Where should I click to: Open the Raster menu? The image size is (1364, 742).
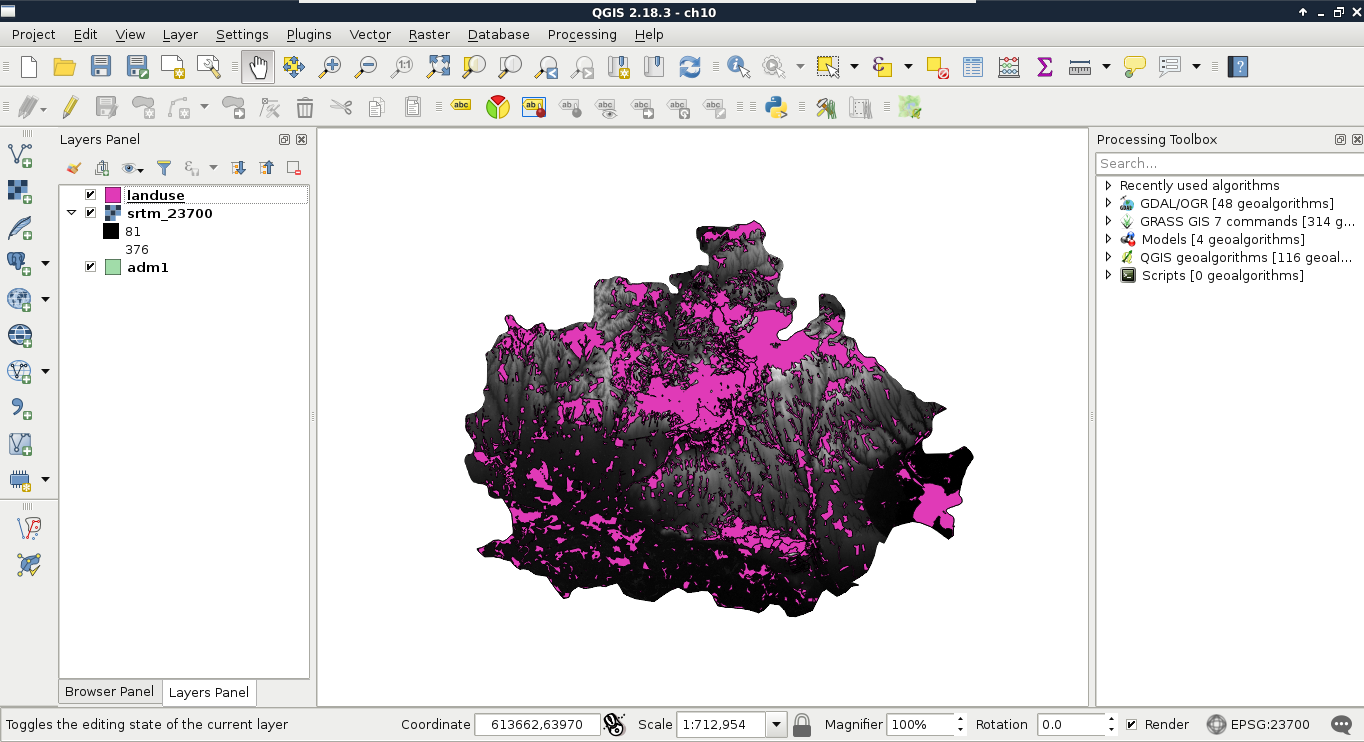click(x=429, y=34)
